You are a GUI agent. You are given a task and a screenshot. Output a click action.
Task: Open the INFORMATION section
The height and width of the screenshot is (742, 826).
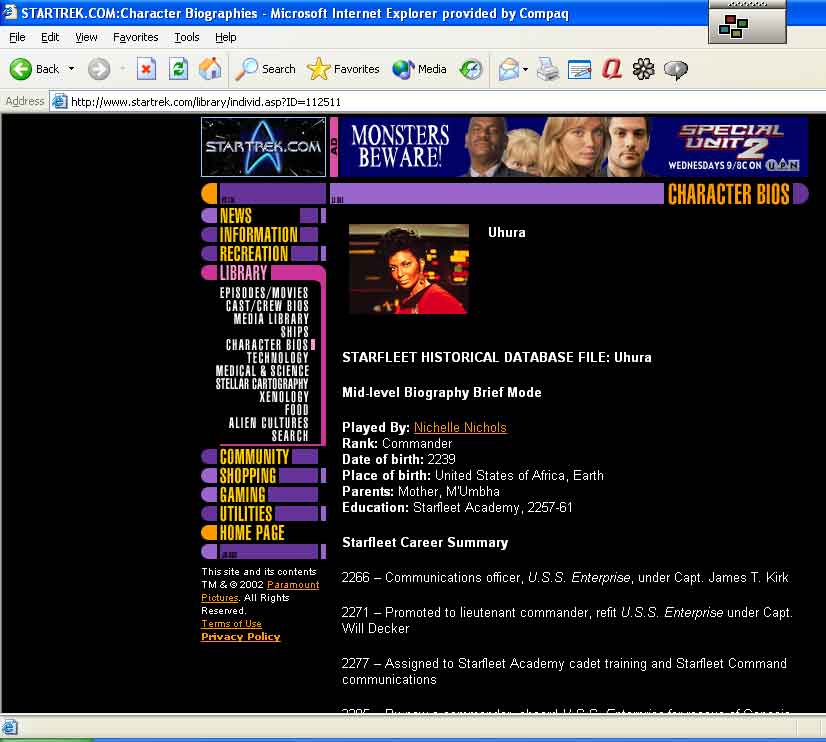(x=259, y=235)
